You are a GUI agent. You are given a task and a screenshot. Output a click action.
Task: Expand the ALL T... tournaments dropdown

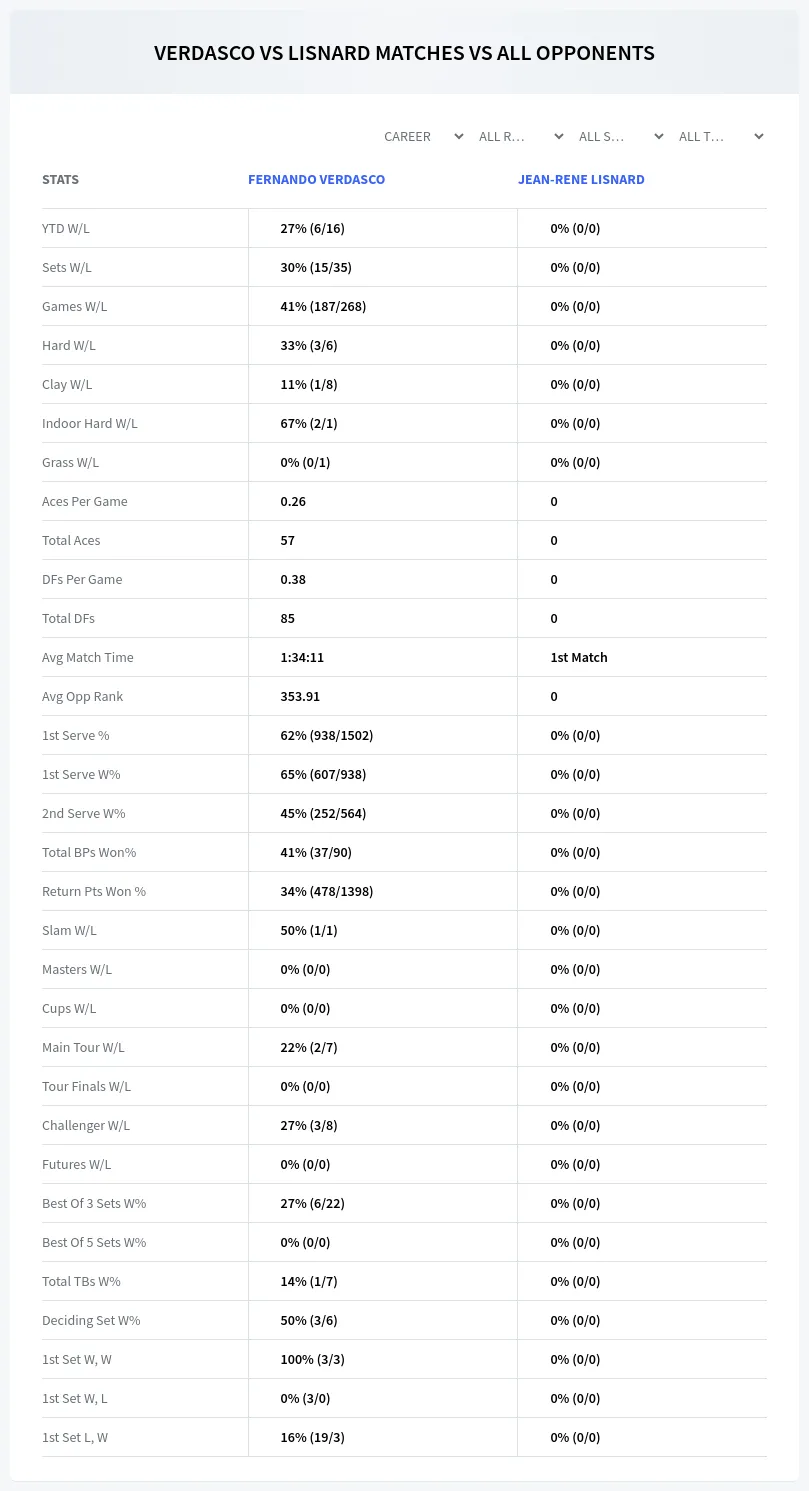click(x=721, y=136)
